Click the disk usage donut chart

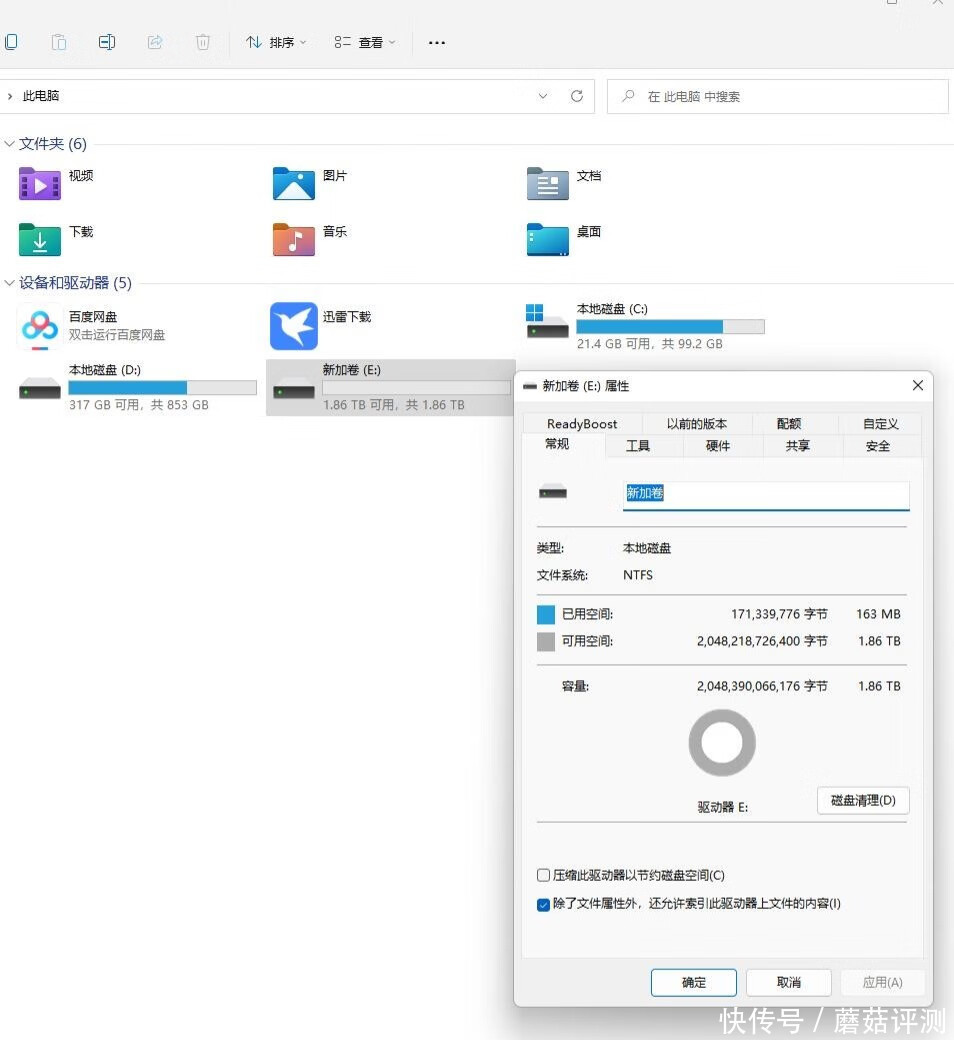click(722, 742)
